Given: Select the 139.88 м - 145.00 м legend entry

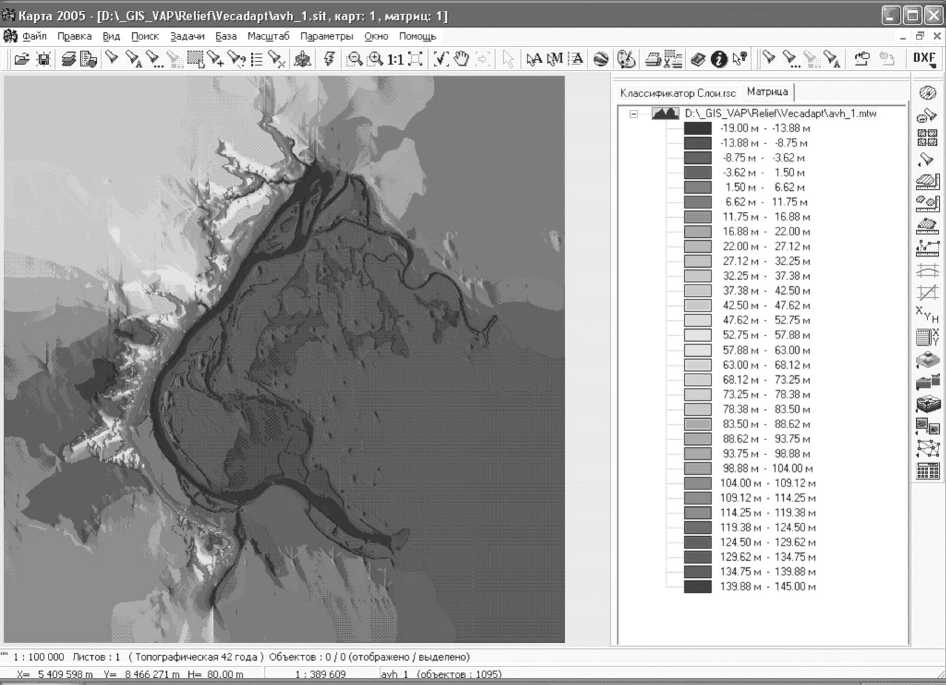Looking at the screenshot, I should point(768,587).
